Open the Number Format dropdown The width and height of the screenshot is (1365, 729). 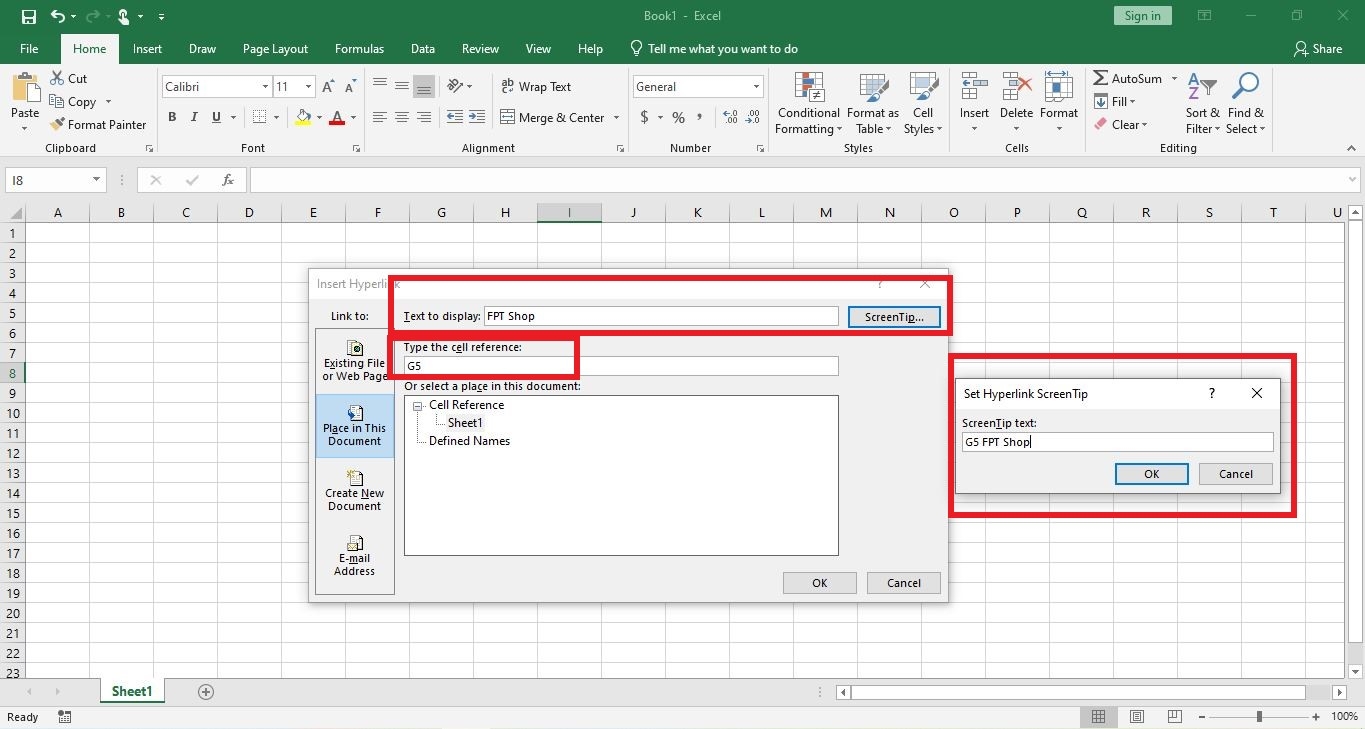[753, 86]
